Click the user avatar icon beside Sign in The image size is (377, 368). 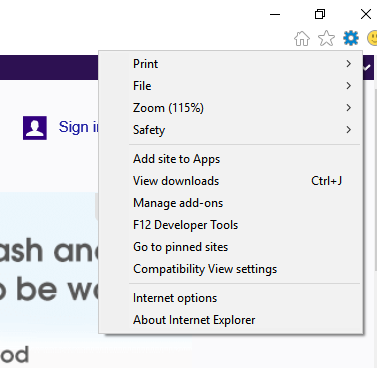[35, 128]
